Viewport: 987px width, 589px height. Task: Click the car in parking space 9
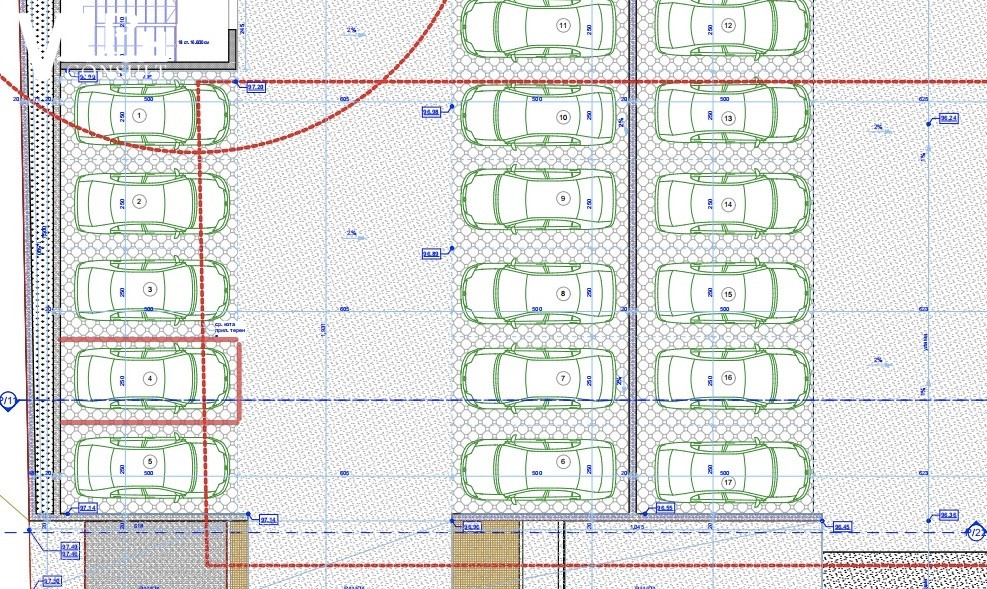point(538,199)
